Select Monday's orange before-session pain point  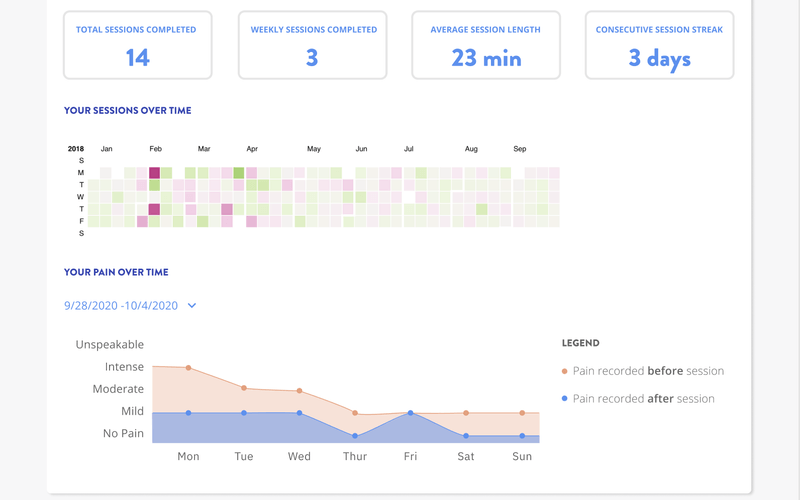pyautogui.click(x=188, y=368)
